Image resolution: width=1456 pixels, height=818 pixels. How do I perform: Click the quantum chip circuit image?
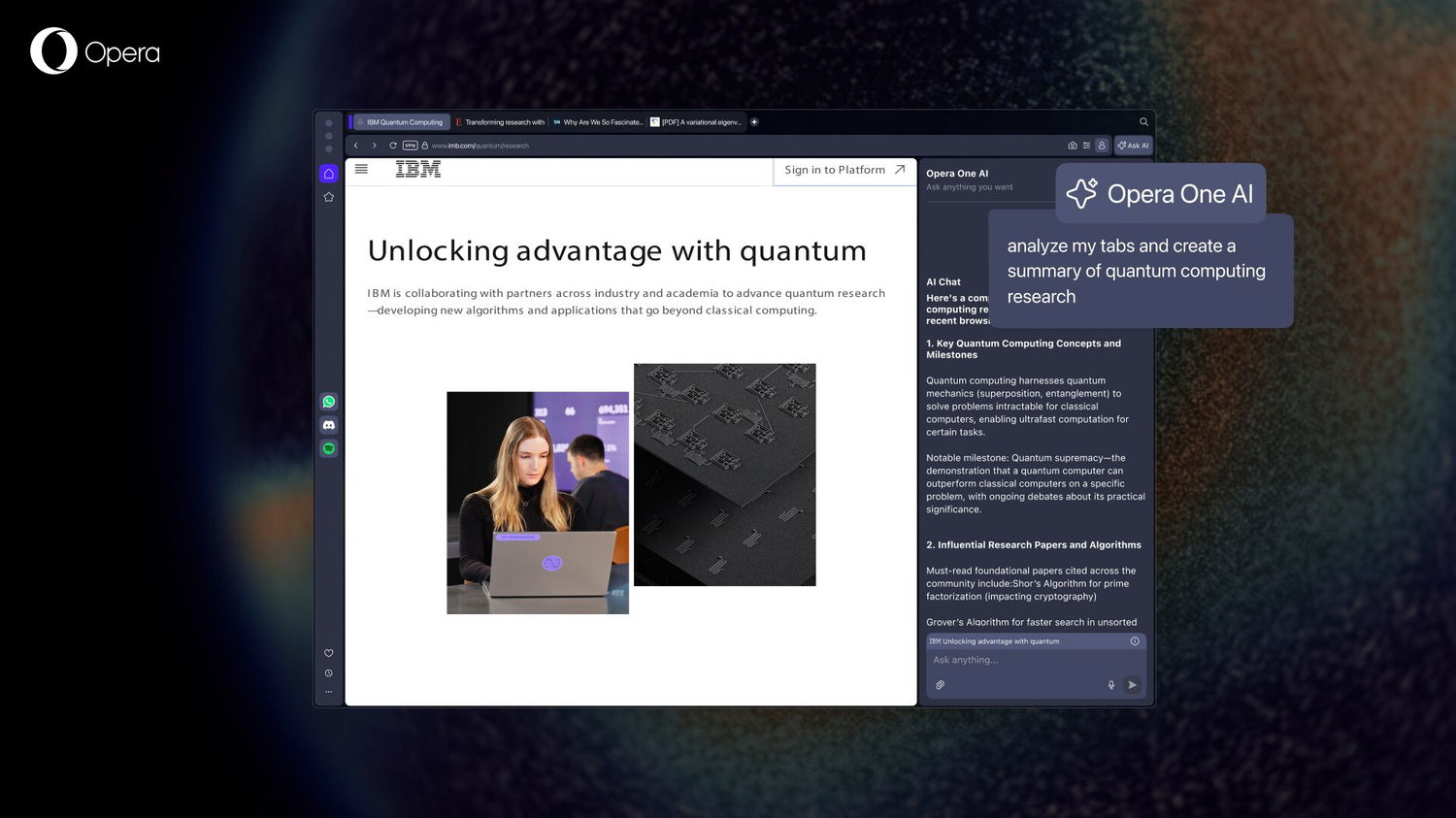(725, 474)
